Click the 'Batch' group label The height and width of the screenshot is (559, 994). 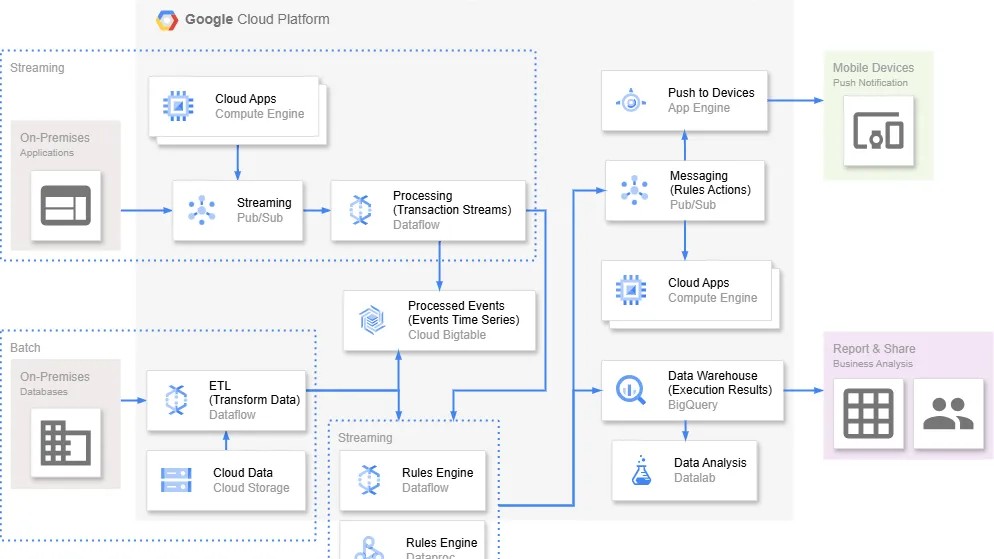pyautogui.click(x=25, y=348)
